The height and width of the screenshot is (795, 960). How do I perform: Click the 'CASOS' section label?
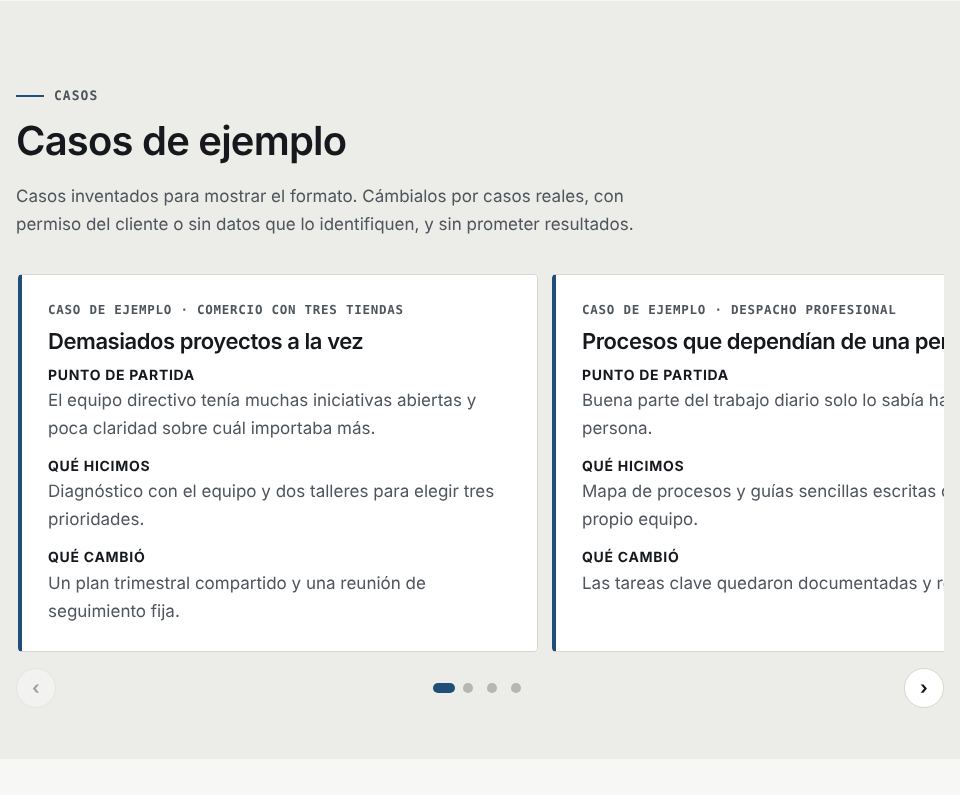[75, 96]
